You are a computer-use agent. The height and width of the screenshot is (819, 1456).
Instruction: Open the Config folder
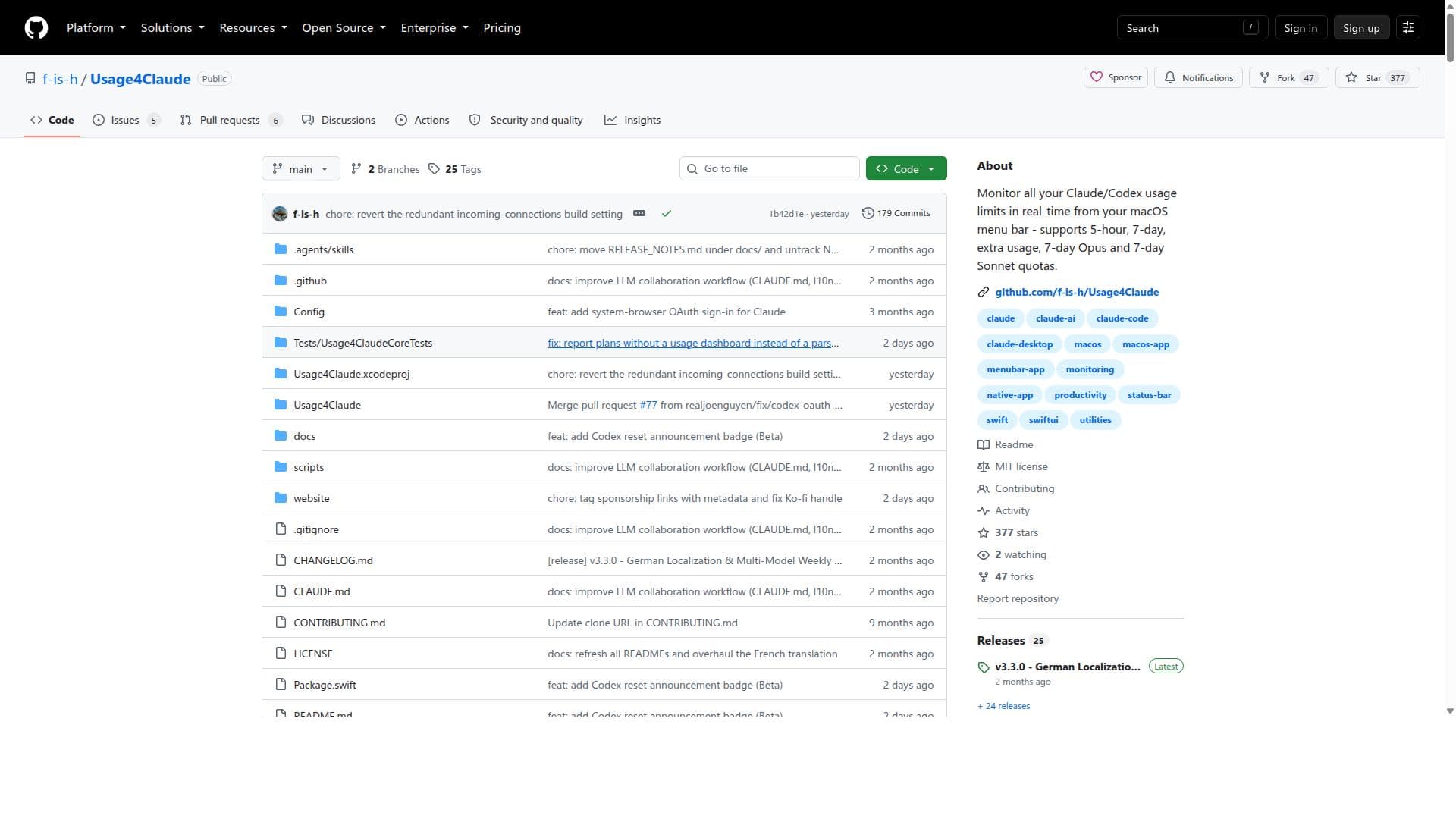309,312
